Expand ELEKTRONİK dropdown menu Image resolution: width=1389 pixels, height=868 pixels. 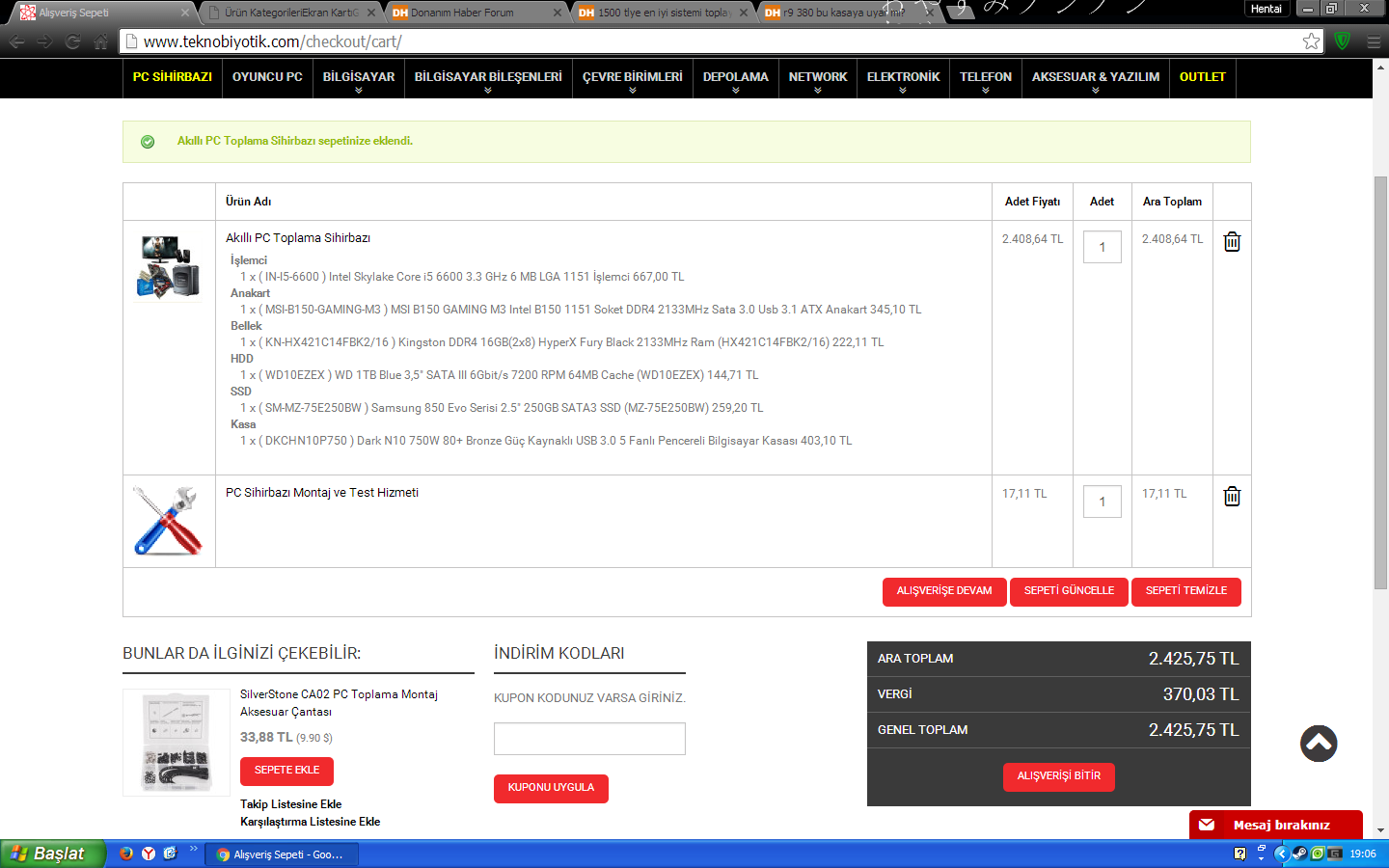pyautogui.click(x=903, y=79)
